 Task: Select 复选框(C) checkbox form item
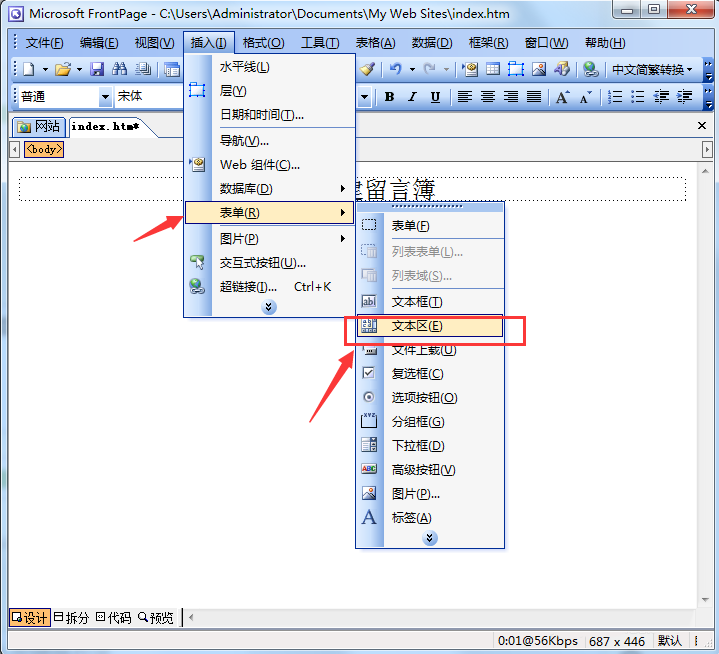pos(430,374)
